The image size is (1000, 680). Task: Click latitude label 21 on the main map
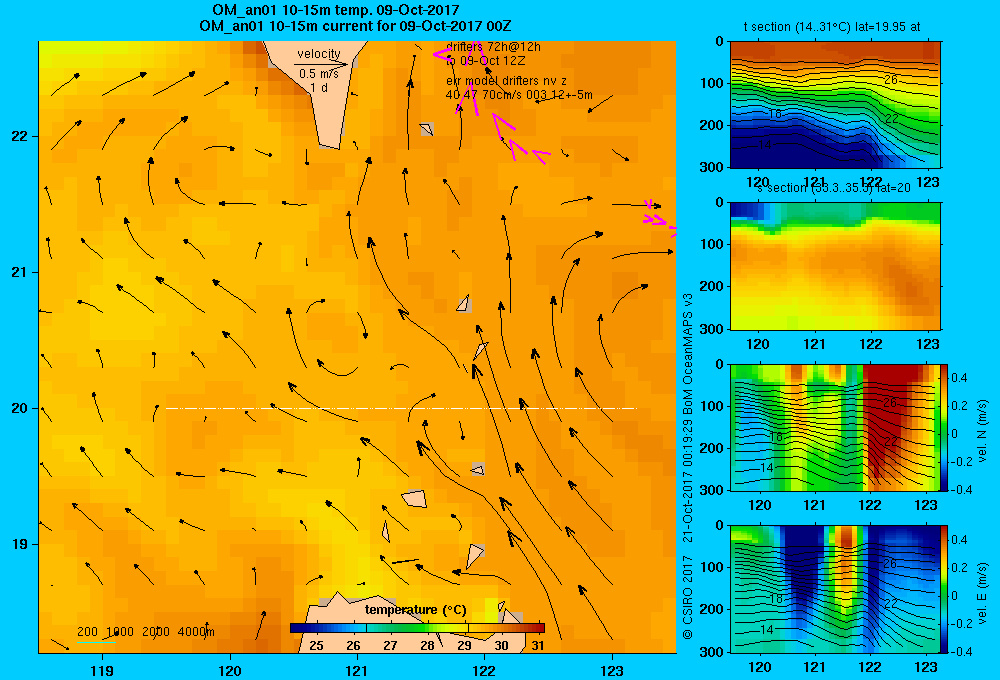point(19,272)
